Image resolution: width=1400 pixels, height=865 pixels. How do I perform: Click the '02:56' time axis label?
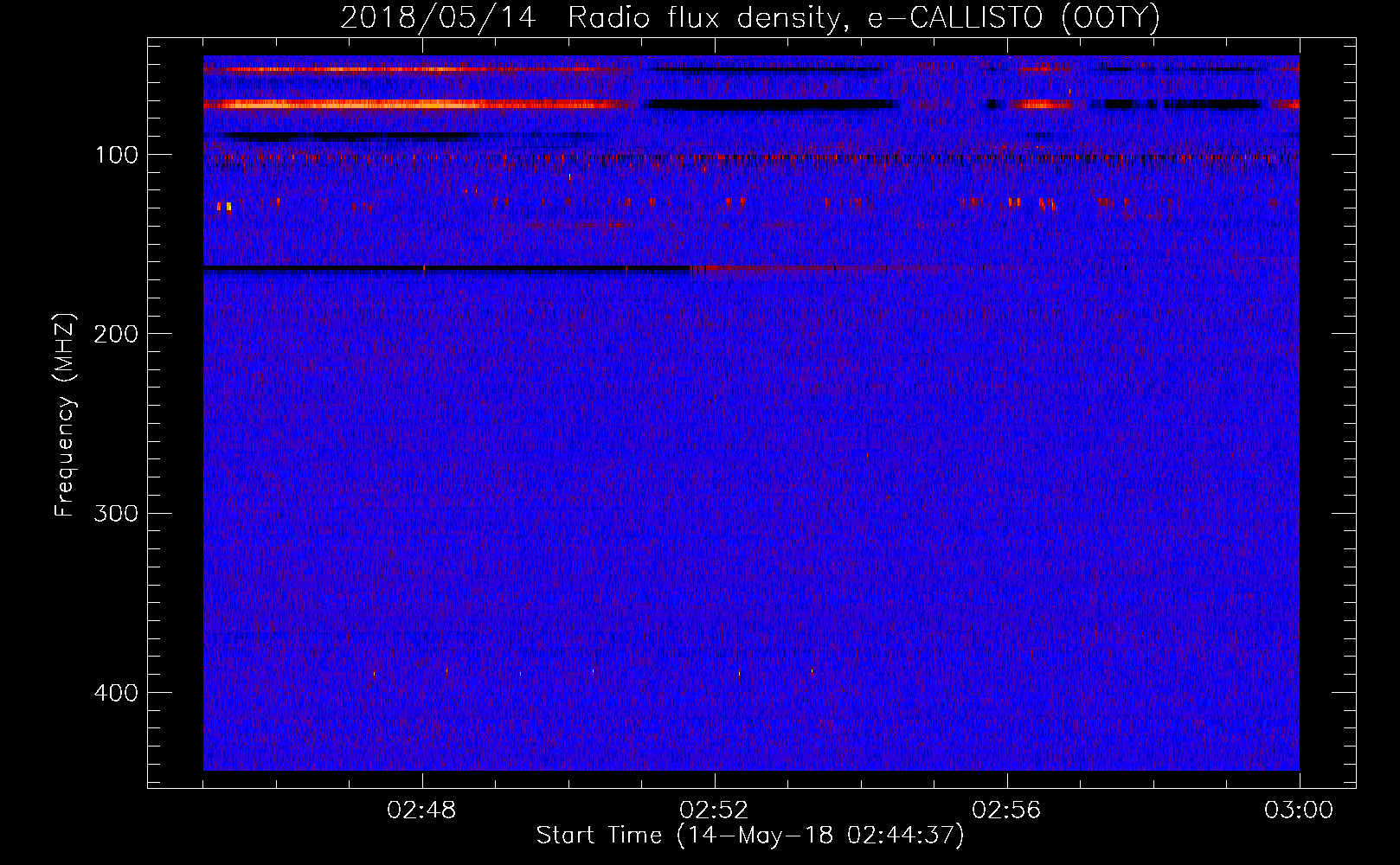pyautogui.click(x=1006, y=811)
